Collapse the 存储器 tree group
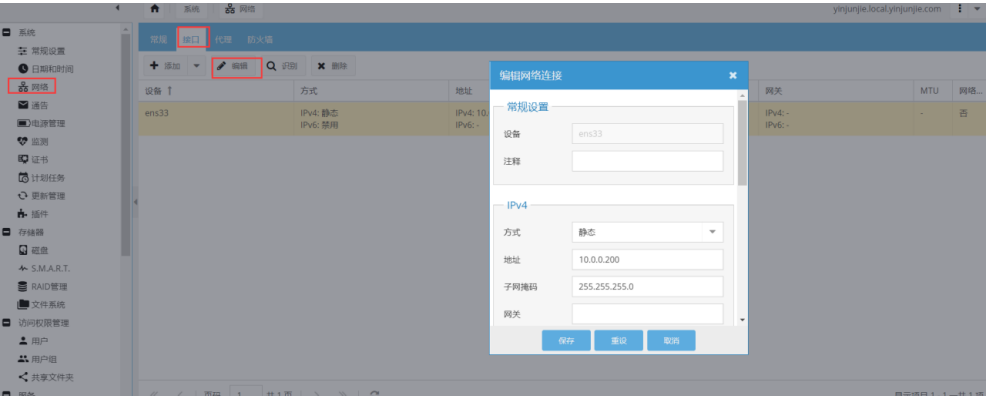The width and height of the screenshot is (988, 396). pyautogui.click(x=6, y=232)
